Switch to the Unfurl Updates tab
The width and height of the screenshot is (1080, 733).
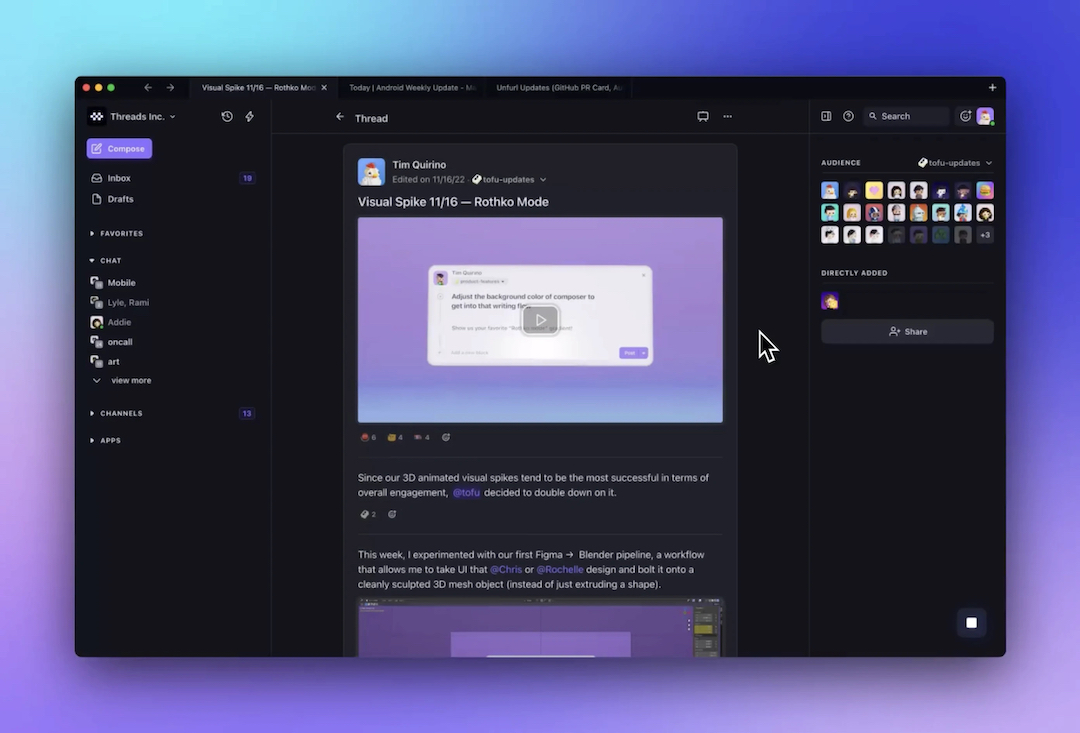click(x=560, y=88)
